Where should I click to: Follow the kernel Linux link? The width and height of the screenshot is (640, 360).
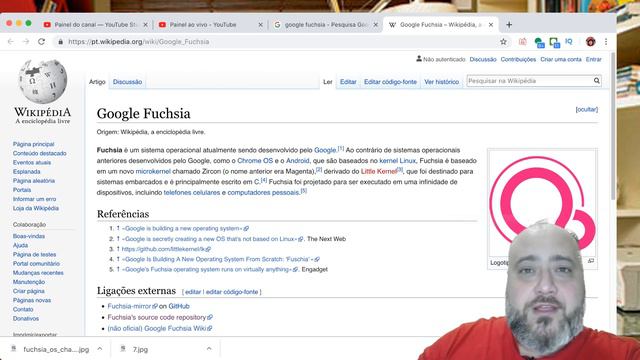[x=398, y=161]
